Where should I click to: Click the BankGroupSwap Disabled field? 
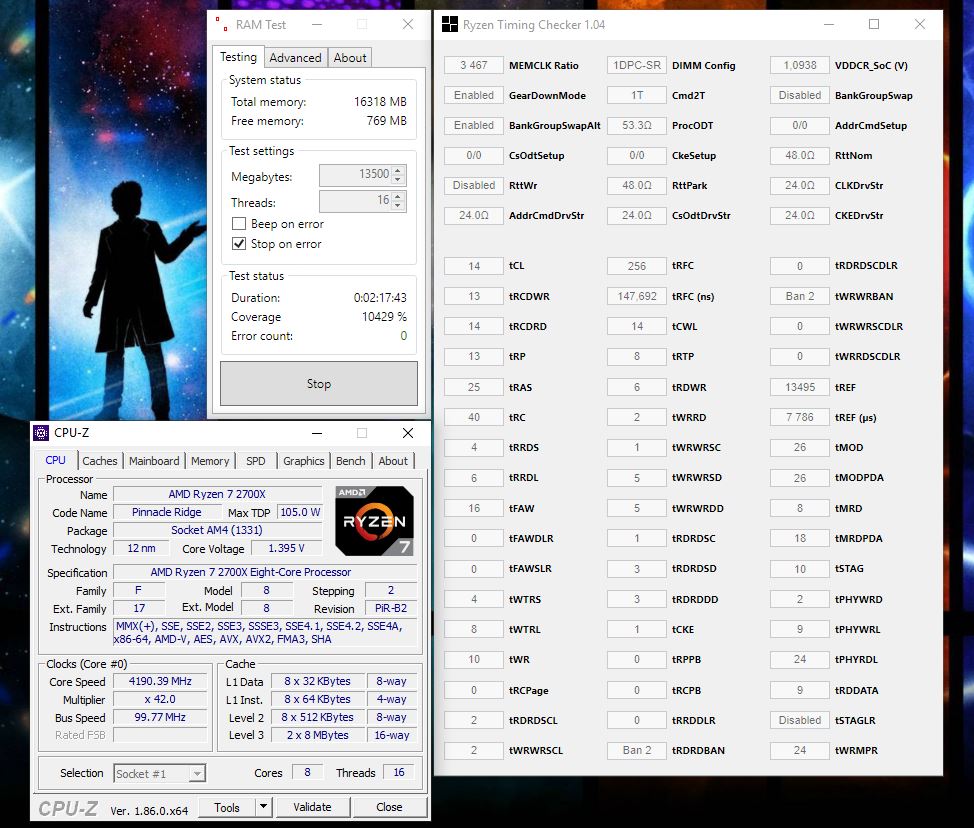click(799, 95)
